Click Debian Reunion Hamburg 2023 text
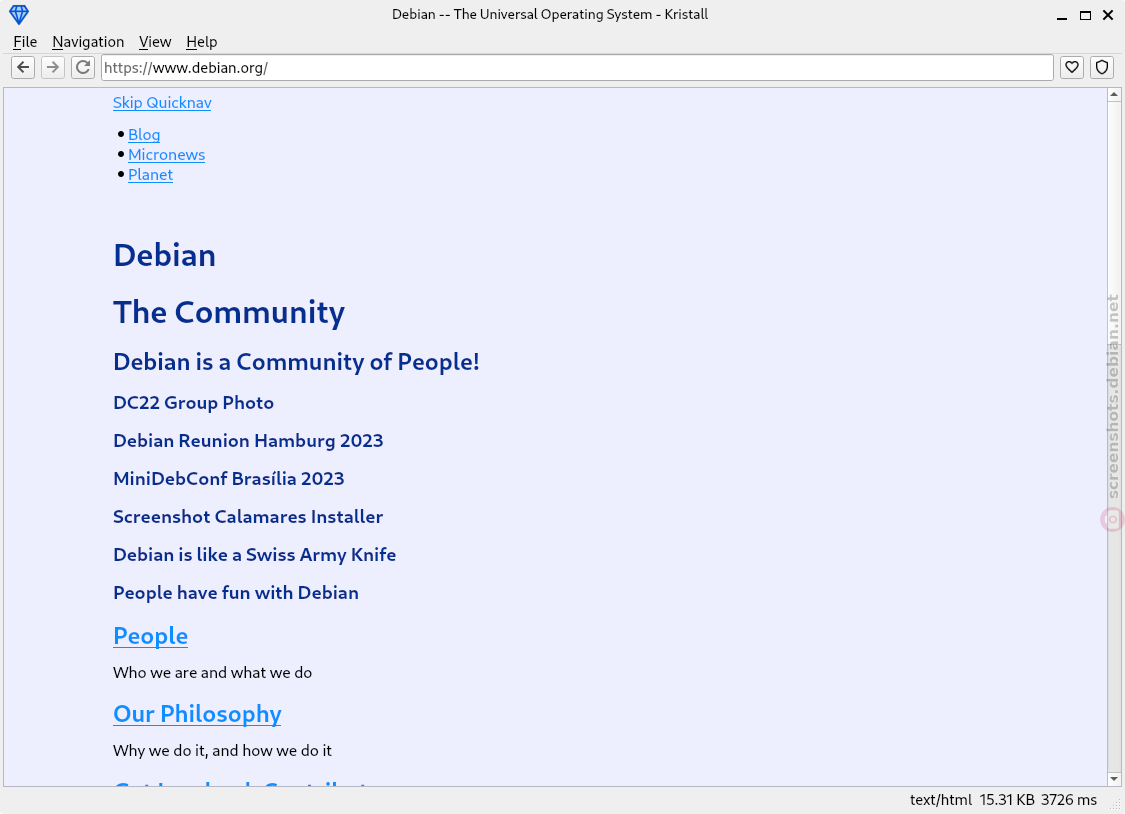 [x=248, y=441]
